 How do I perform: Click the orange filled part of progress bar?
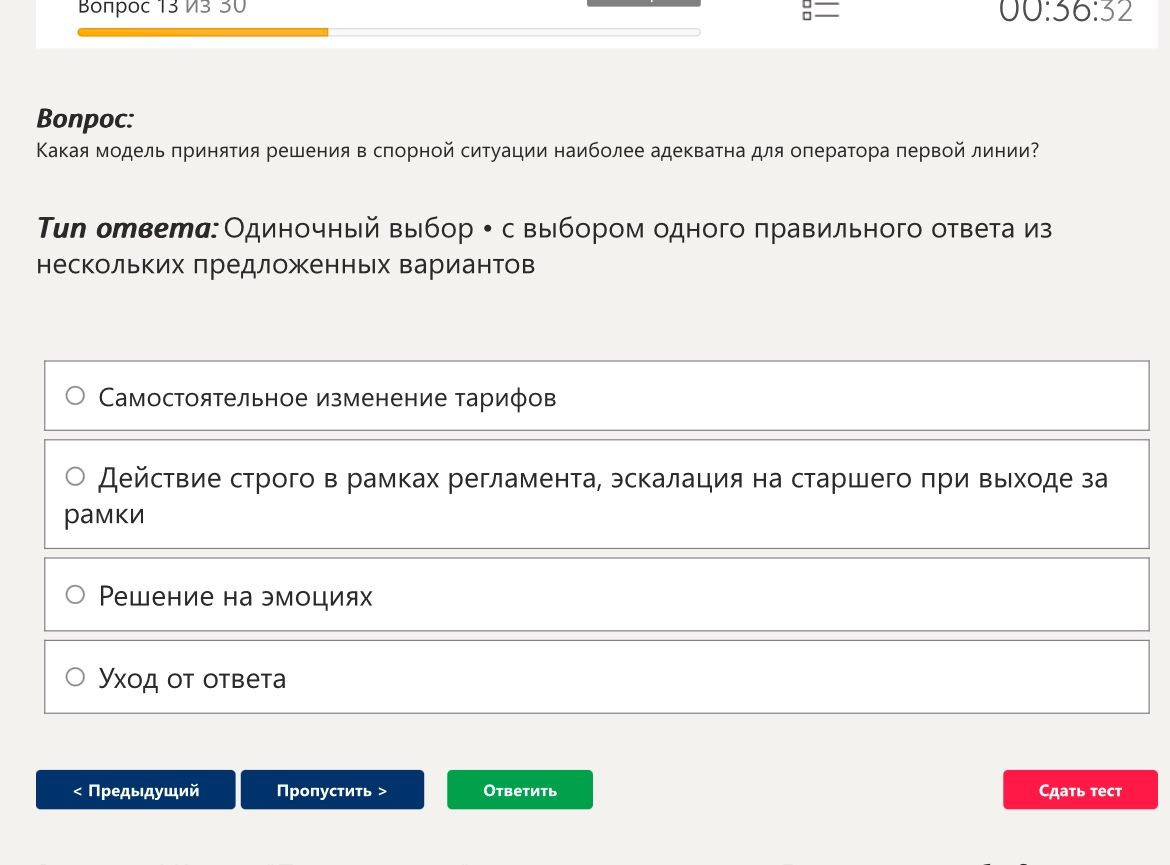tap(203, 32)
